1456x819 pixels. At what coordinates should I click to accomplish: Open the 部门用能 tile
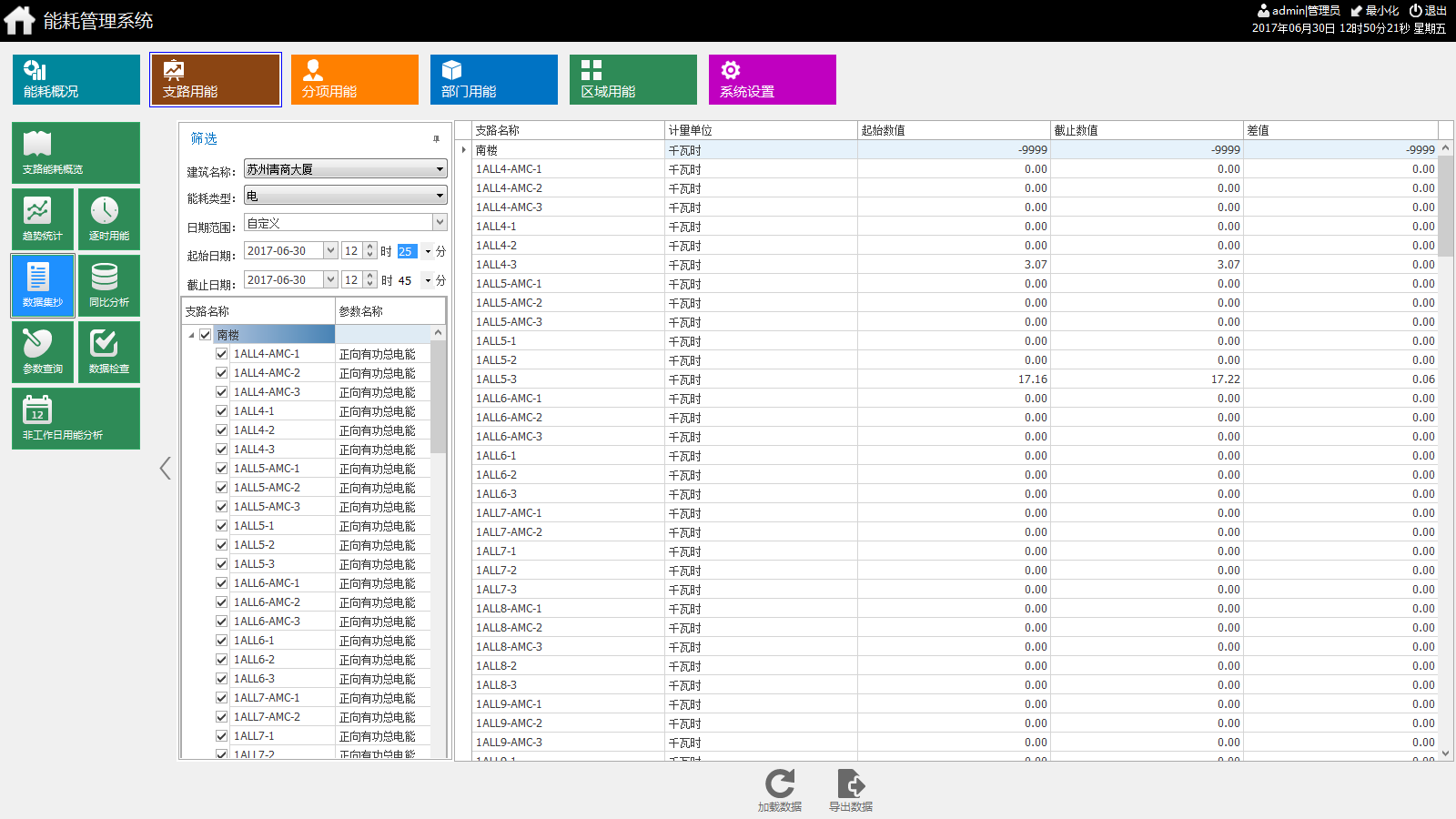tap(494, 79)
